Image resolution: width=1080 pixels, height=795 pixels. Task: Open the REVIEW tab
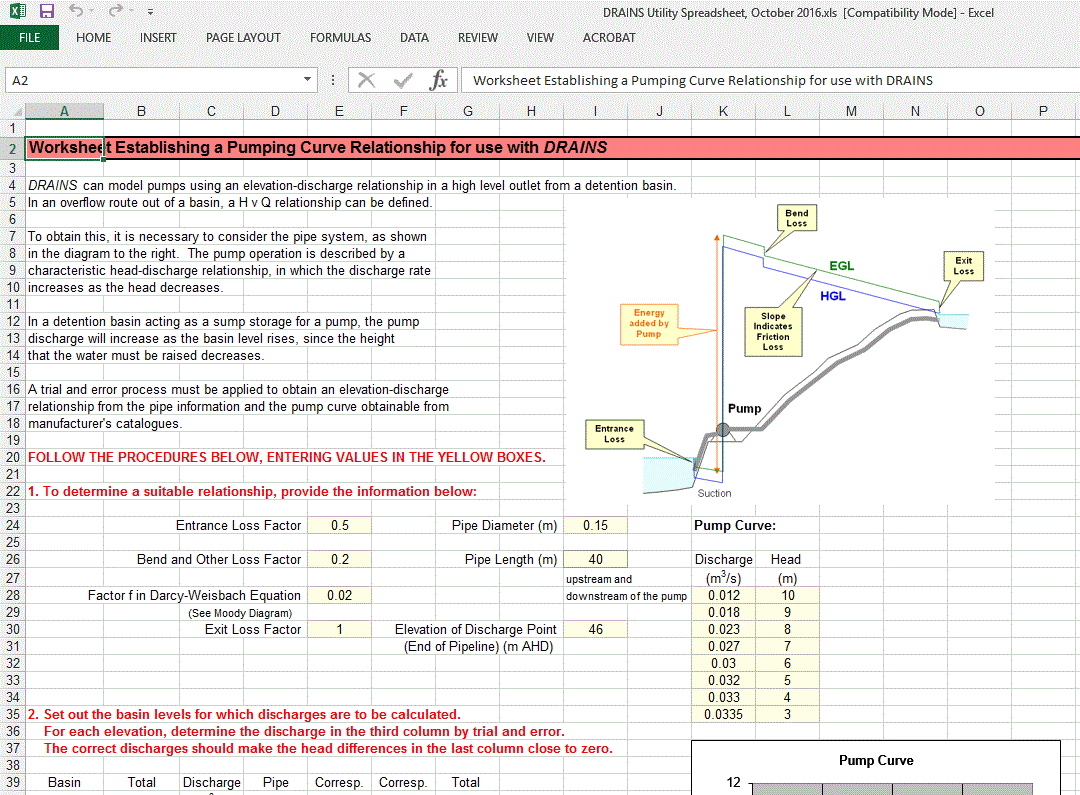tap(478, 38)
